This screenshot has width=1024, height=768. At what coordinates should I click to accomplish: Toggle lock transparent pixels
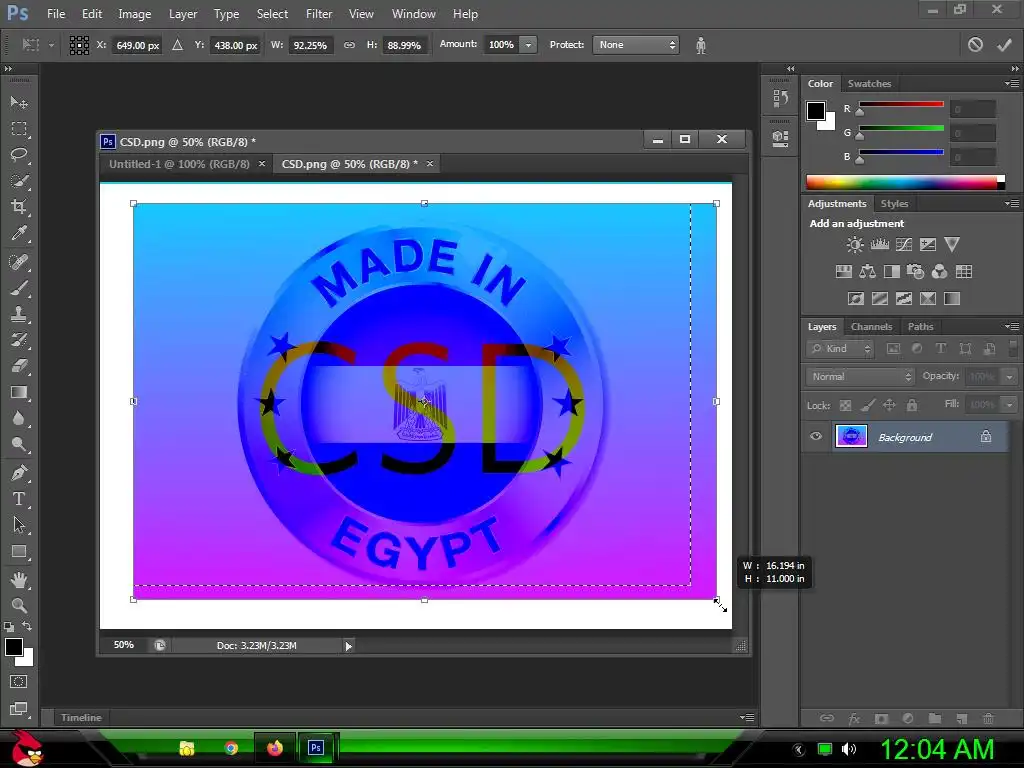(845, 406)
